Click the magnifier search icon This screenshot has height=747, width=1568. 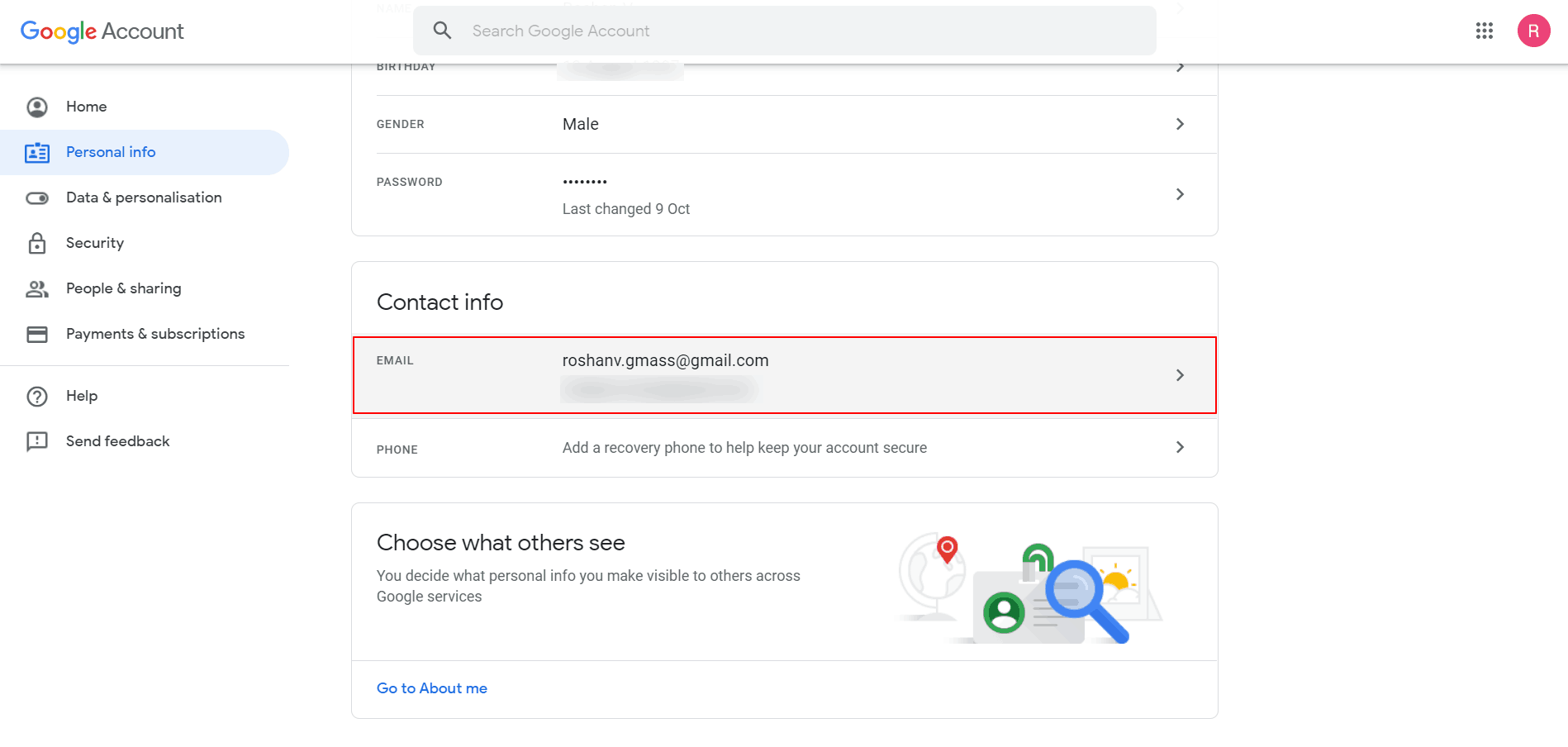[x=443, y=31]
